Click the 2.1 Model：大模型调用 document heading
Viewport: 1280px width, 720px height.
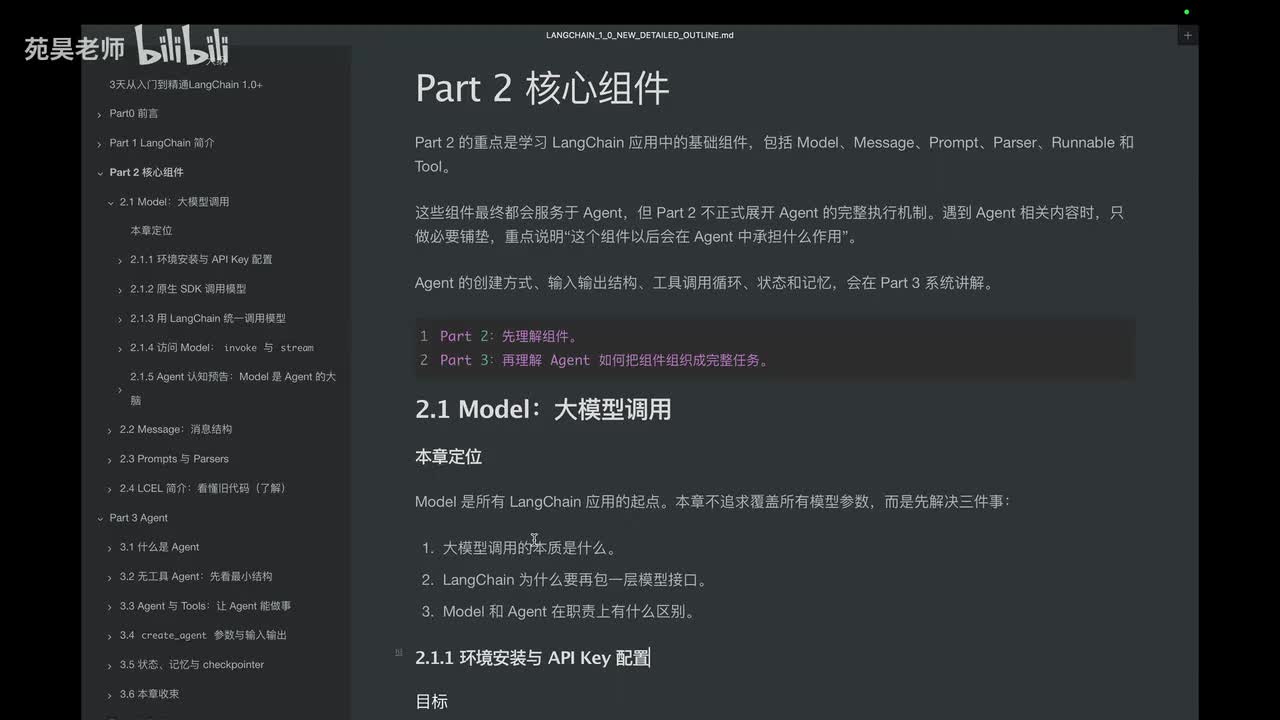pyautogui.click(x=543, y=409)
